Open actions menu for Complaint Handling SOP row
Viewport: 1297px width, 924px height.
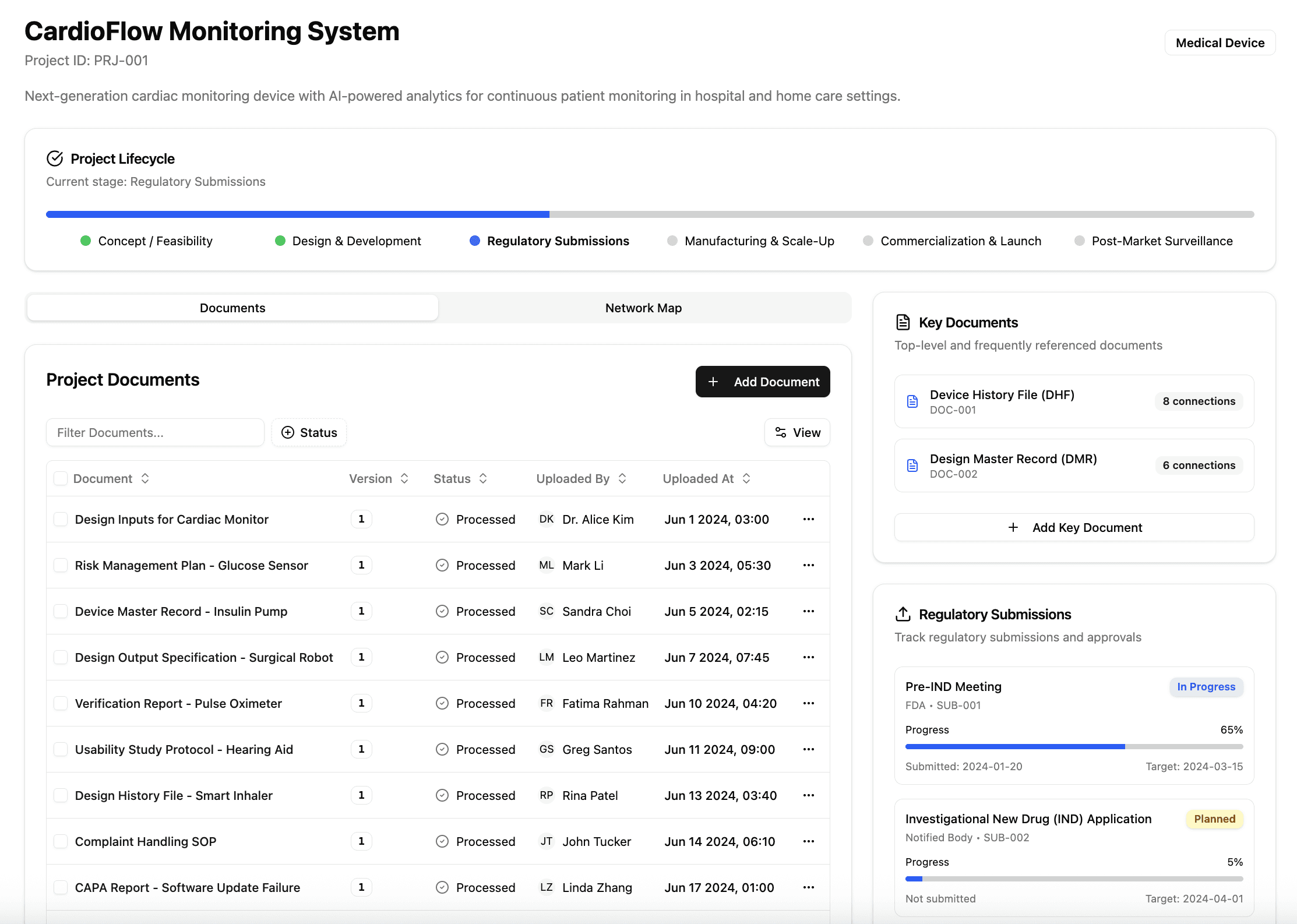click(808, 841)
